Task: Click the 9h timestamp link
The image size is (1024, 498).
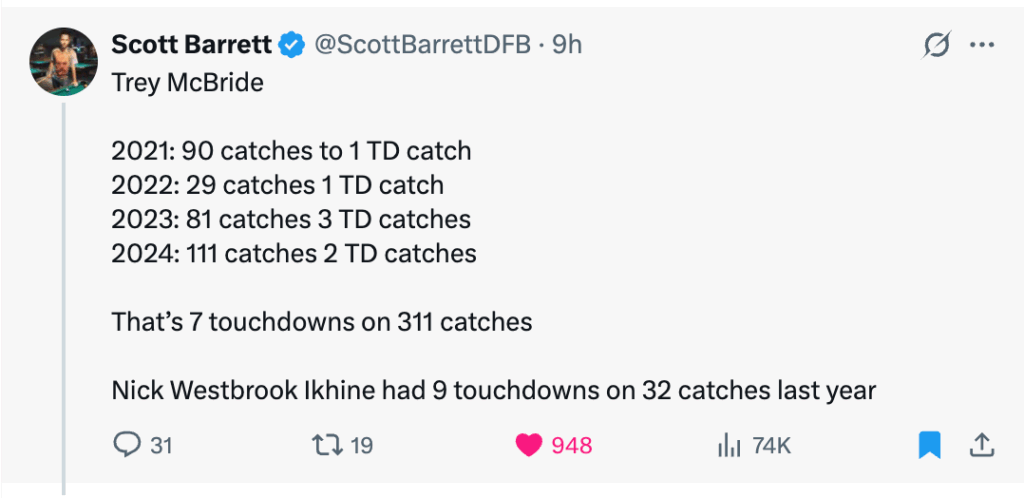Action: point(568,45)
